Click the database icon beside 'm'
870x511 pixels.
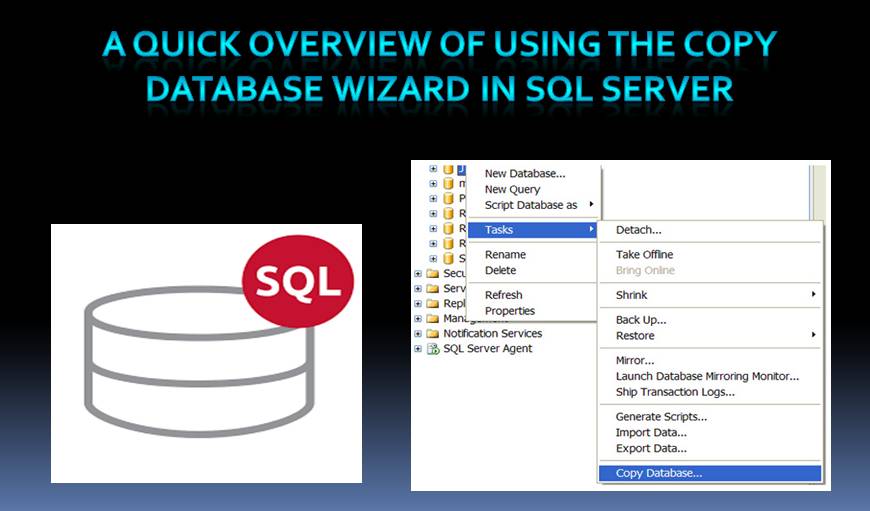point(448,184)
